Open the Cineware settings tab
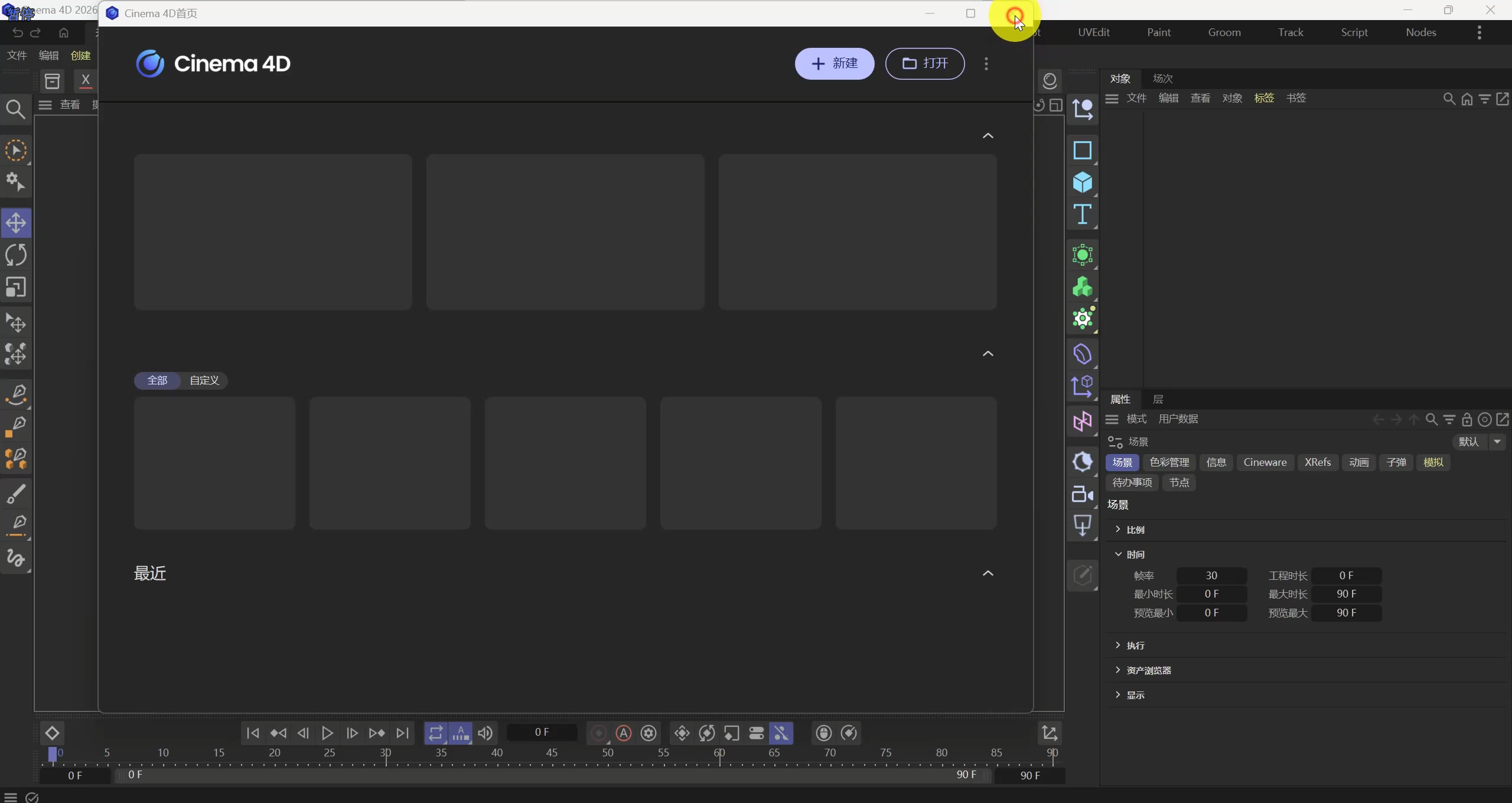 (x=1265, y=462)
